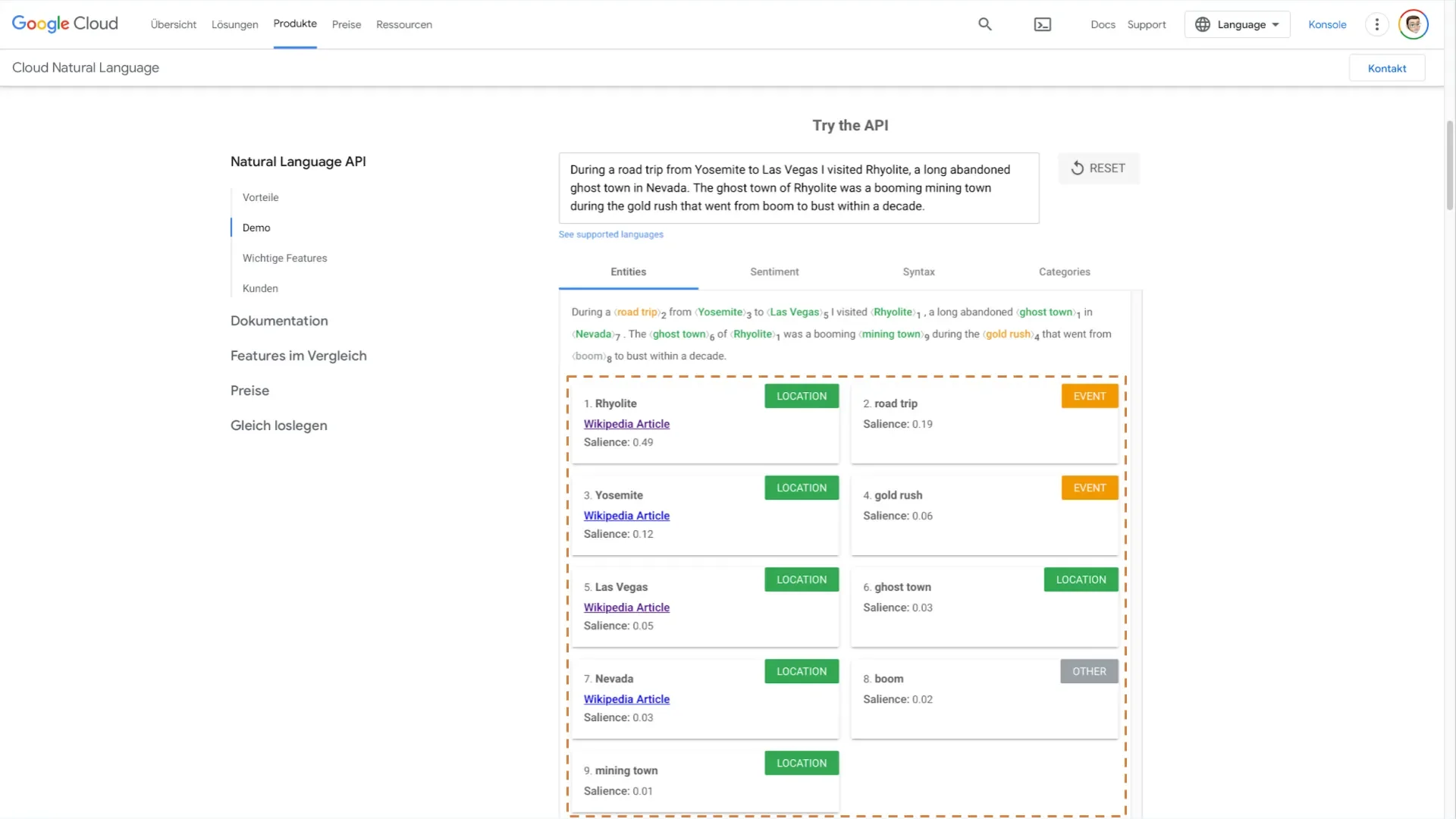1456x819 pixels.
Task: Click into the API text input box
Action: 798,188
